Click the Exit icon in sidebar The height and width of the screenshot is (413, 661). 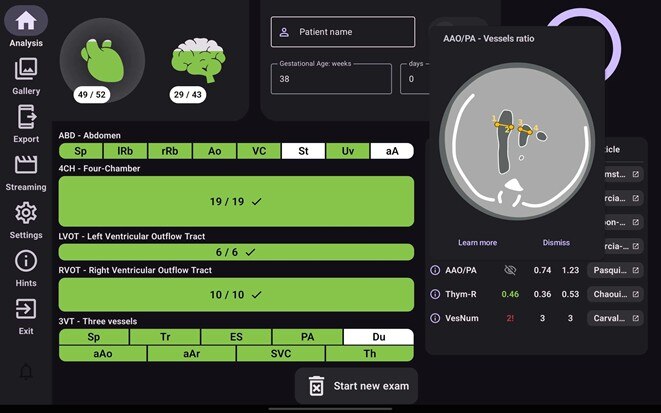pos(26,314)
